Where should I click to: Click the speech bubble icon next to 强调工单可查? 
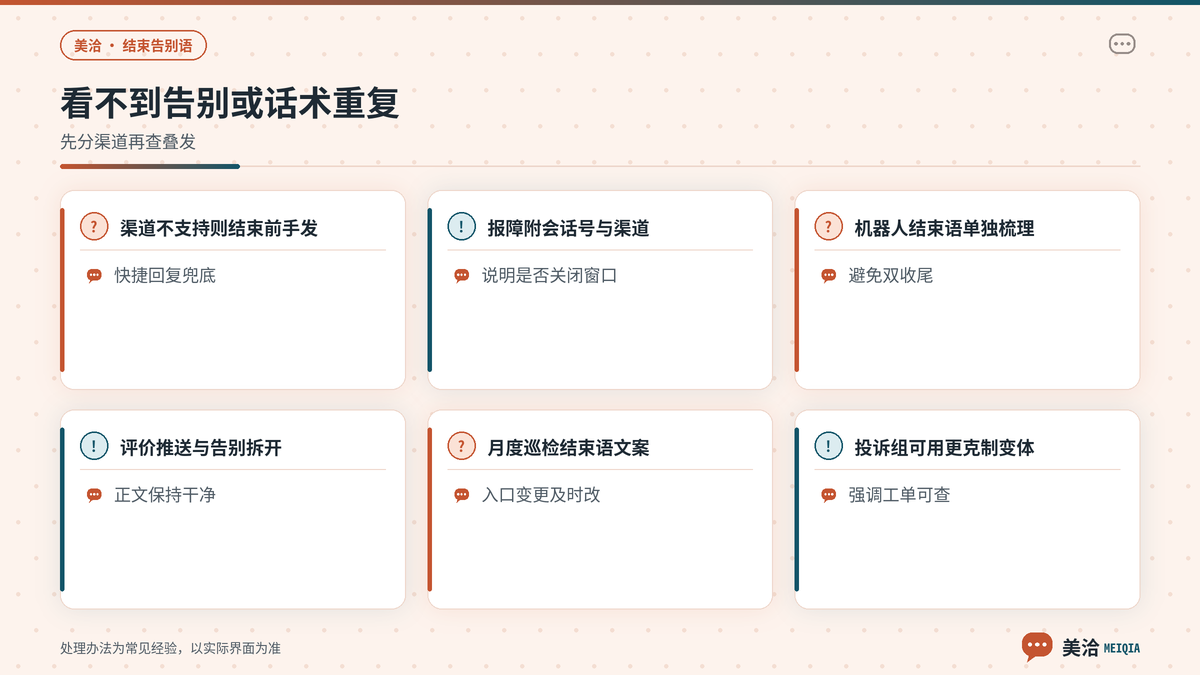point(828,495)
